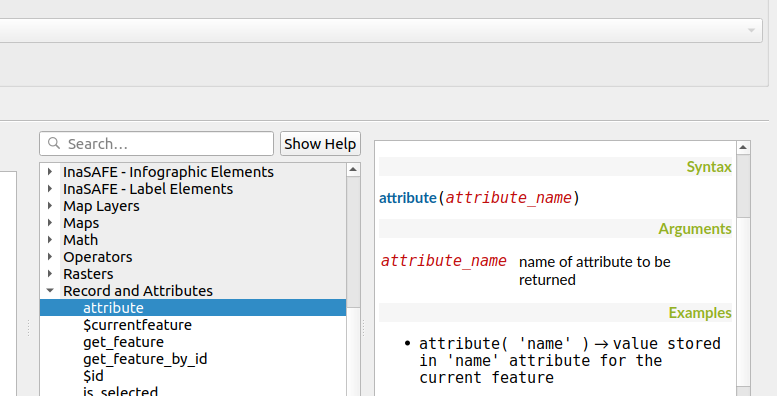Screen dimensions: 777x396
Task: Click function list scrollbar up arrow
Action: pyautogui.click(x=353, y=170)
